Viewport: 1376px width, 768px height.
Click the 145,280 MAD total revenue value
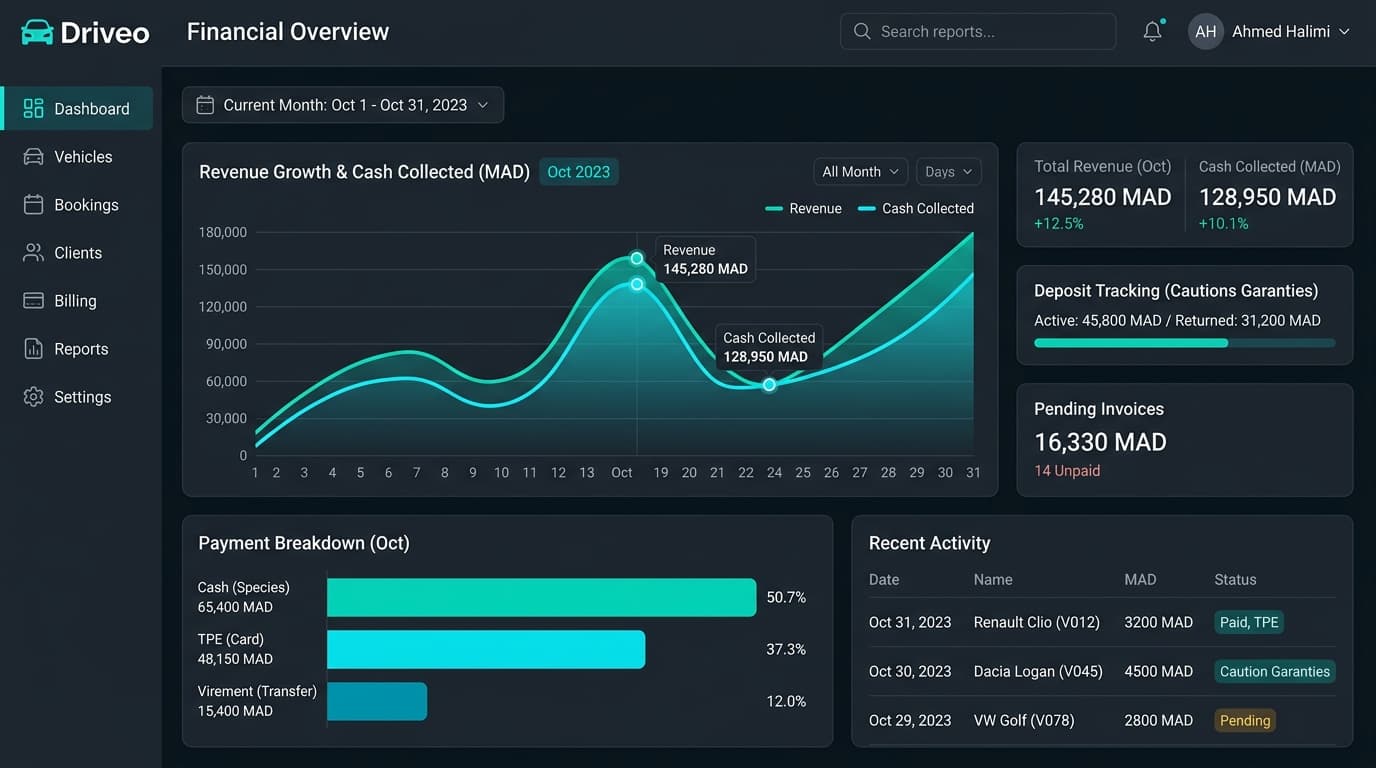click(x=1103, y=197)
